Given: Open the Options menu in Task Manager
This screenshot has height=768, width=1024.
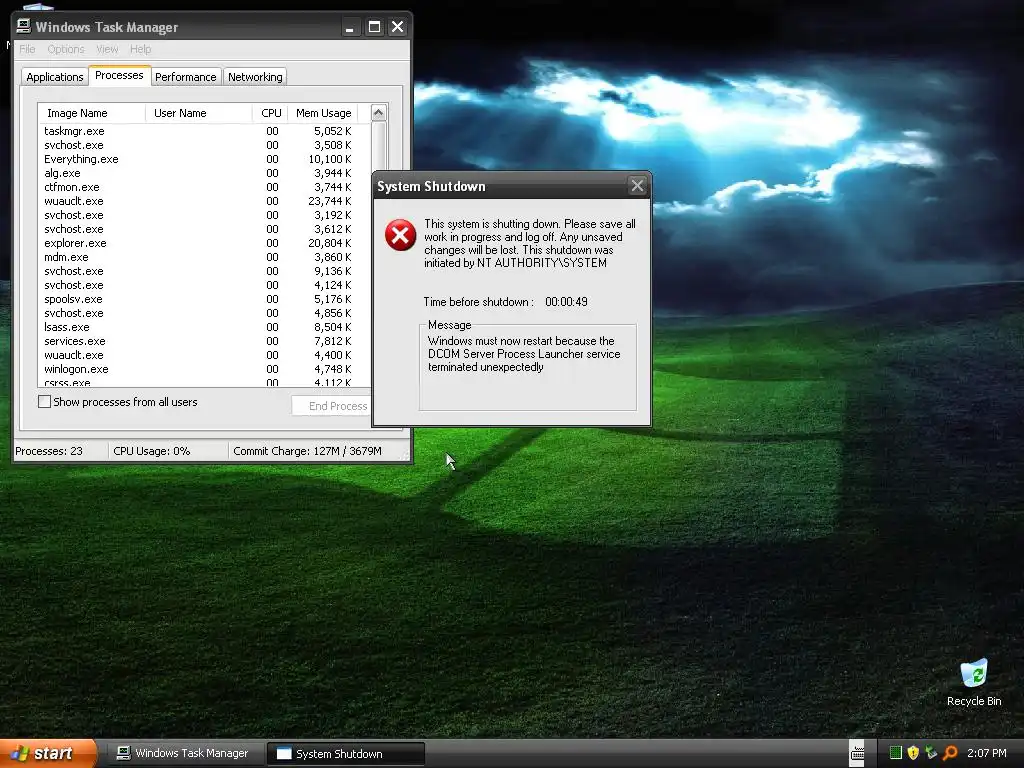Looking at the screenshot, I should [66, 49].
